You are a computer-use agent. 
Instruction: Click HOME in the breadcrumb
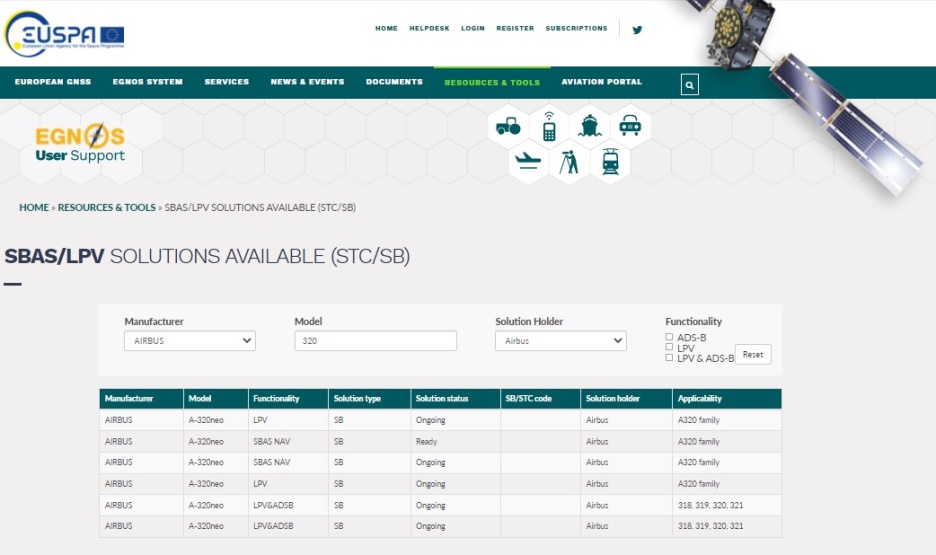(34, 208)
